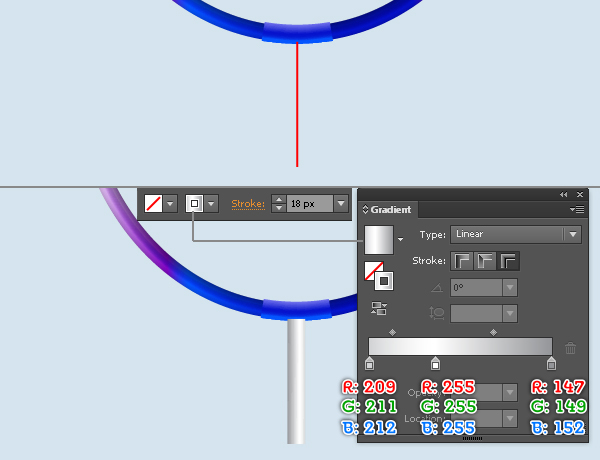Select the fill swatch with none slash
Image resolution: width=600 pixels, height=460 pixels.
153,203
